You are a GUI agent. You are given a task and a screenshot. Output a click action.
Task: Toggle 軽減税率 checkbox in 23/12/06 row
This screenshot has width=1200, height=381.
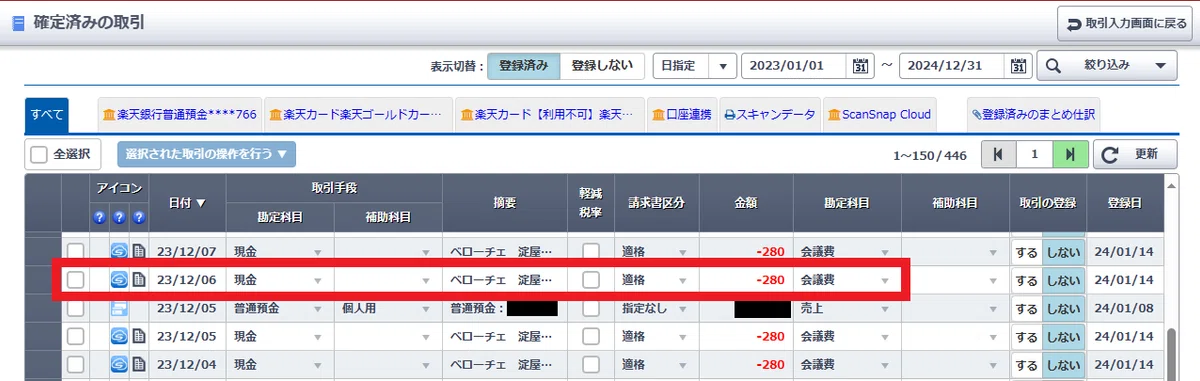click(591, 279)
